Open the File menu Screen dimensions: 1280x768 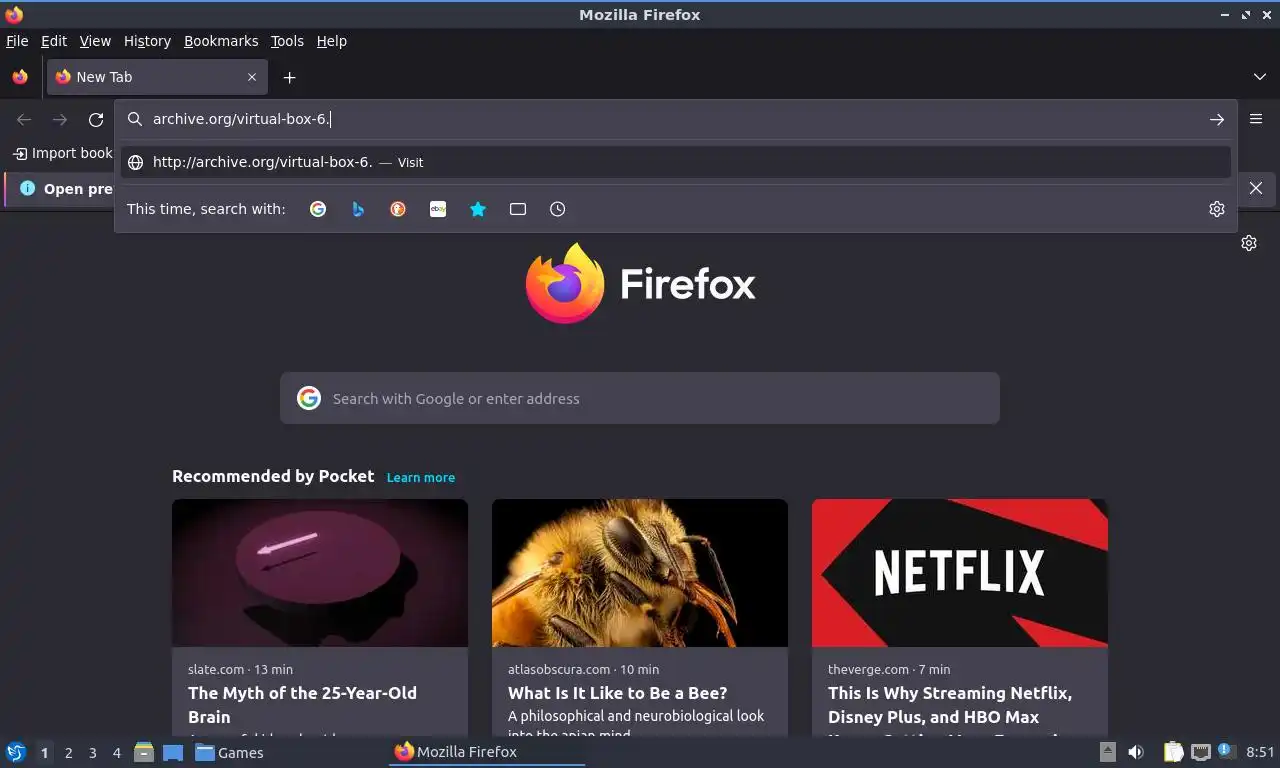tap(17, 41)
